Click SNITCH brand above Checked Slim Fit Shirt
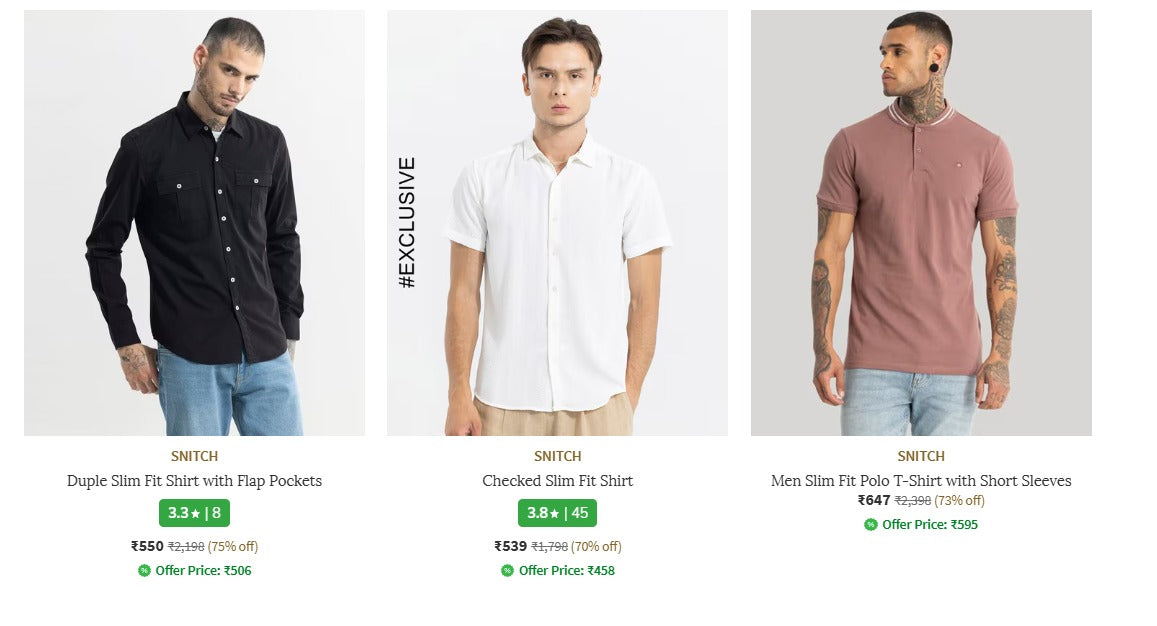 coord(557,457)
